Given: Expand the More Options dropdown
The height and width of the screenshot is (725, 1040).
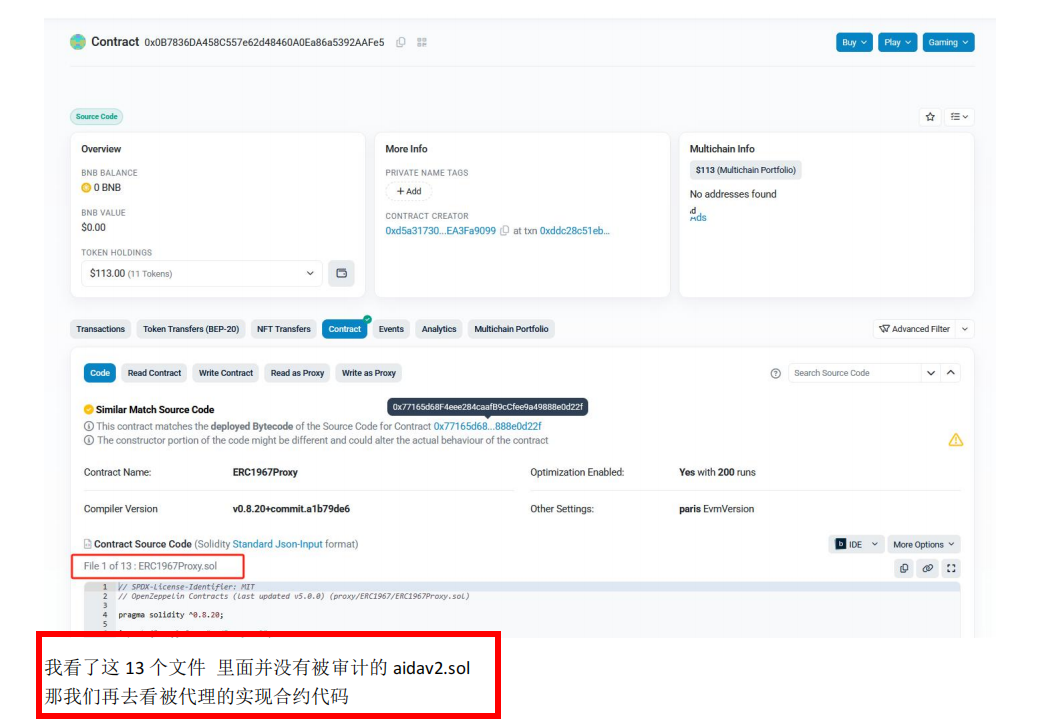Looking at the screenshot, I should point(923,544).
